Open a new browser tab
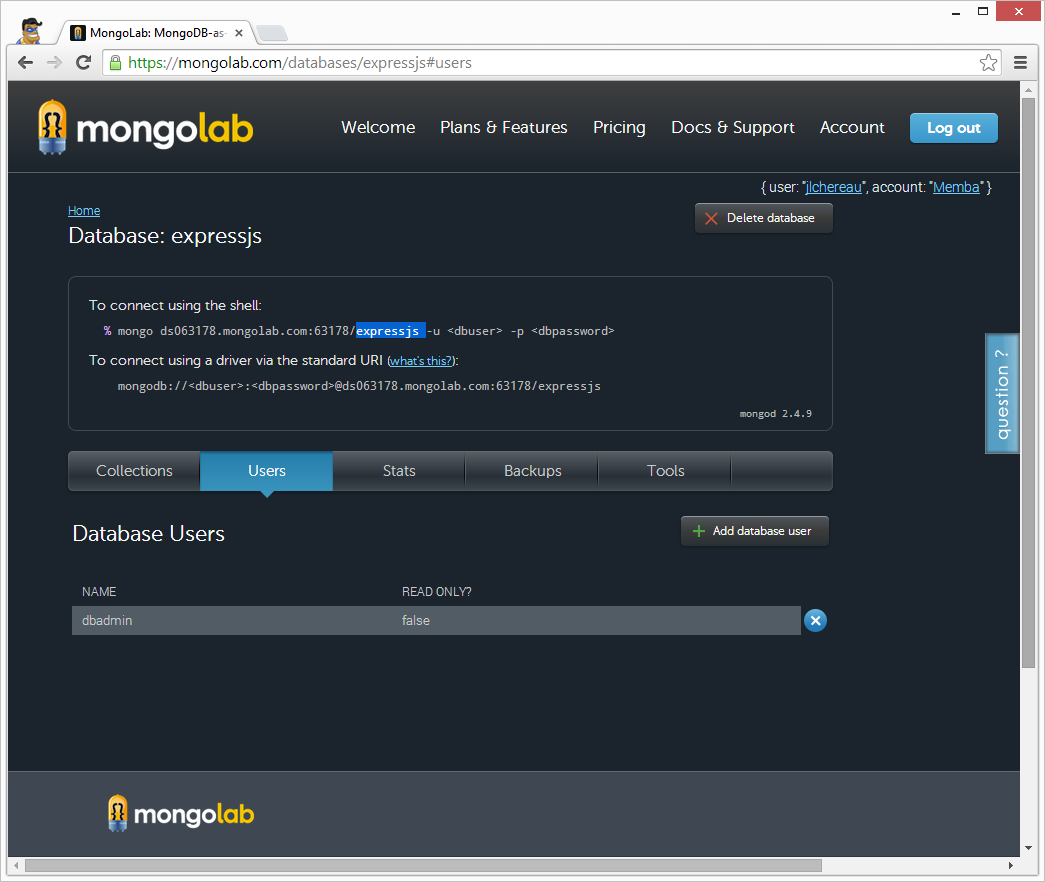Image resolution: width=1045 pixels, height=882 pixels. pyautogui.click(x=271, y=33)
